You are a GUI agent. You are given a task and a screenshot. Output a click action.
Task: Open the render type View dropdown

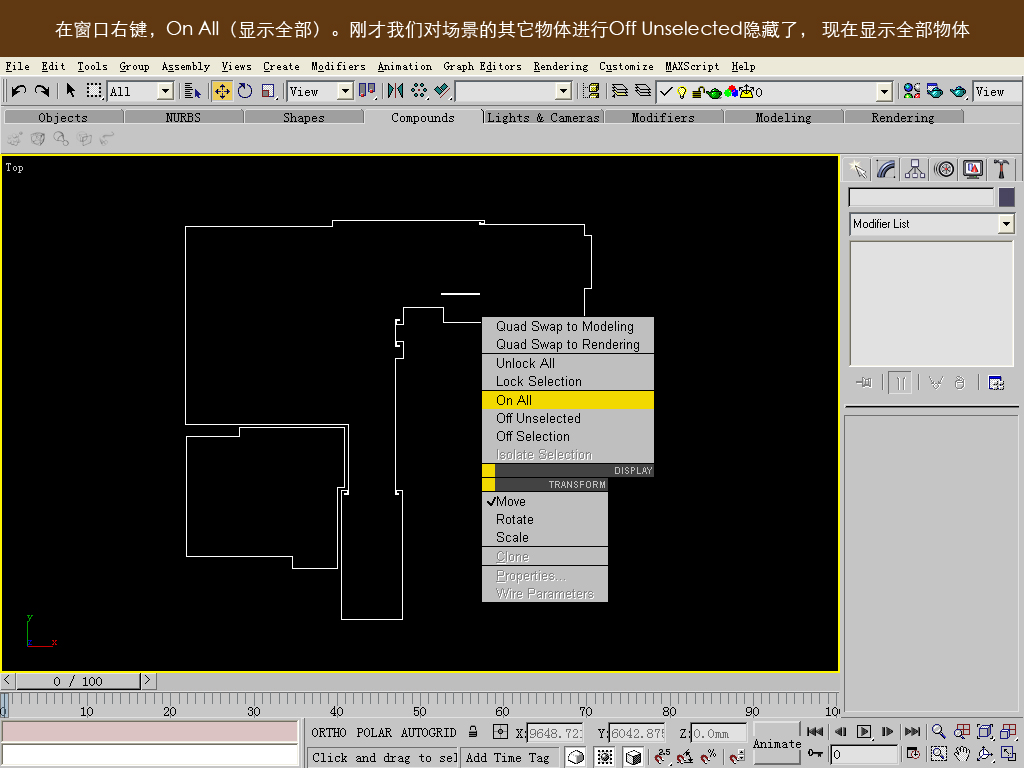[996, 91]
